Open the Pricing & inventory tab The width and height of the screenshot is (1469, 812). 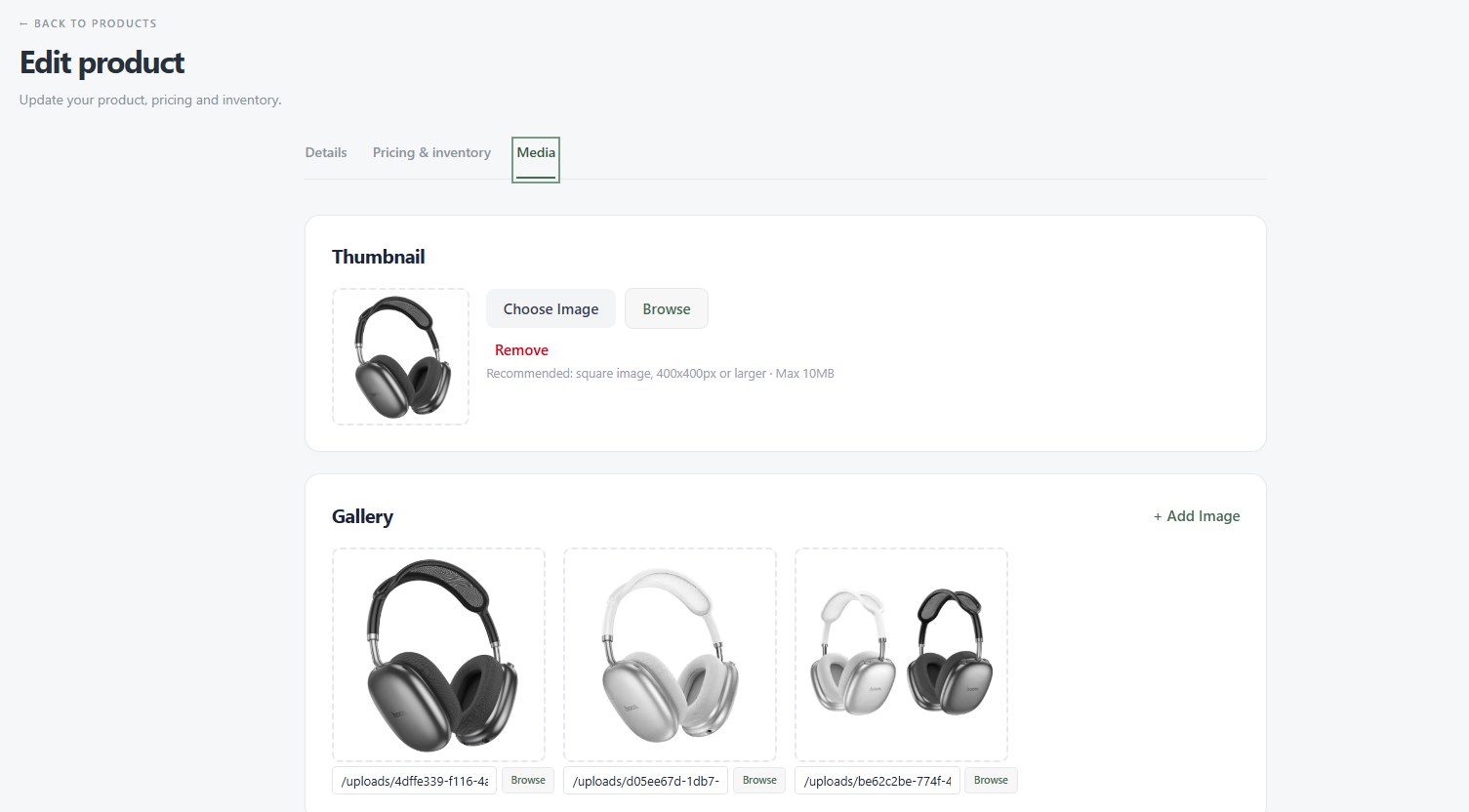[x=431, y=152]
